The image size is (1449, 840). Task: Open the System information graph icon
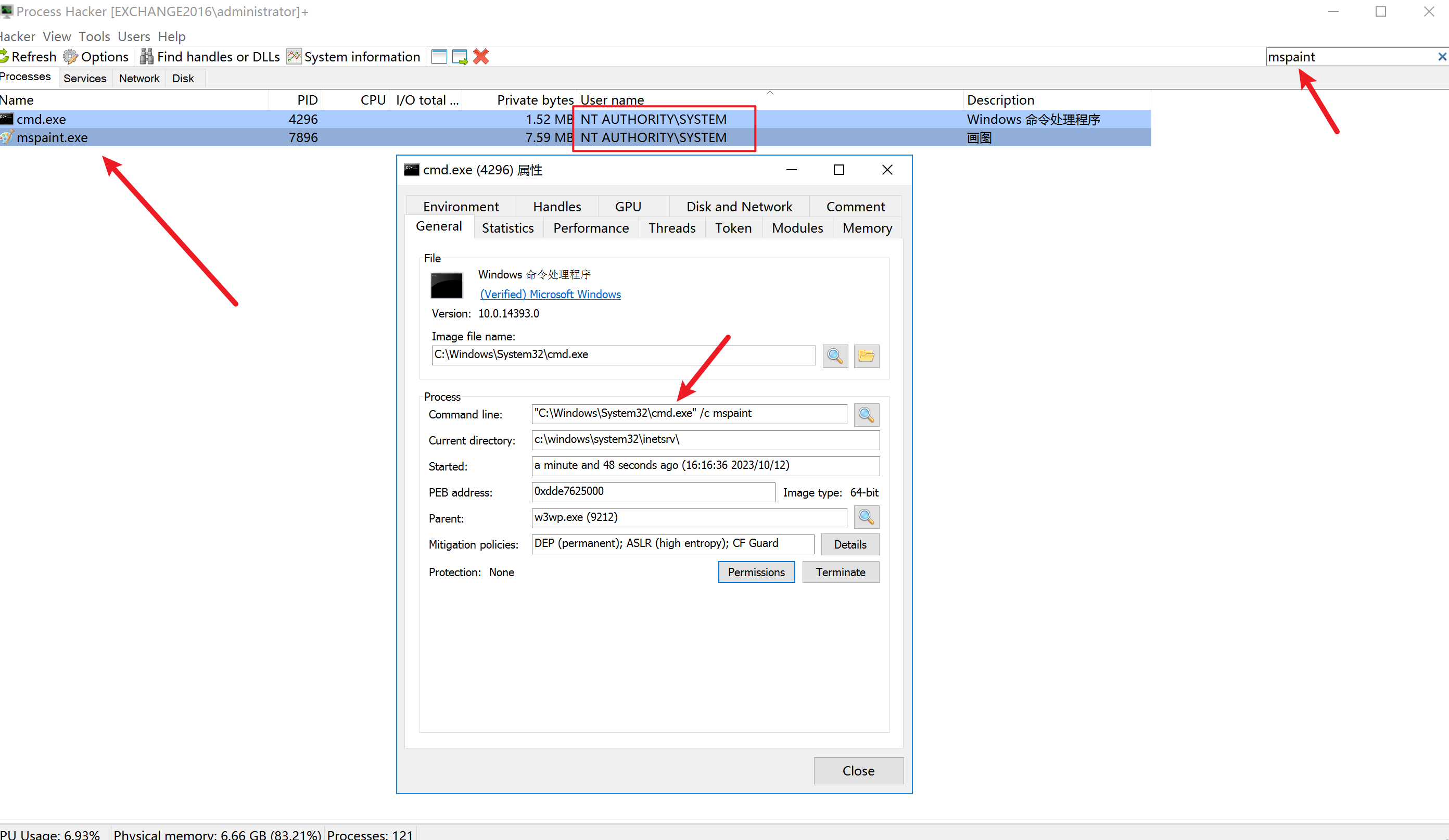[x=294, y=56]
